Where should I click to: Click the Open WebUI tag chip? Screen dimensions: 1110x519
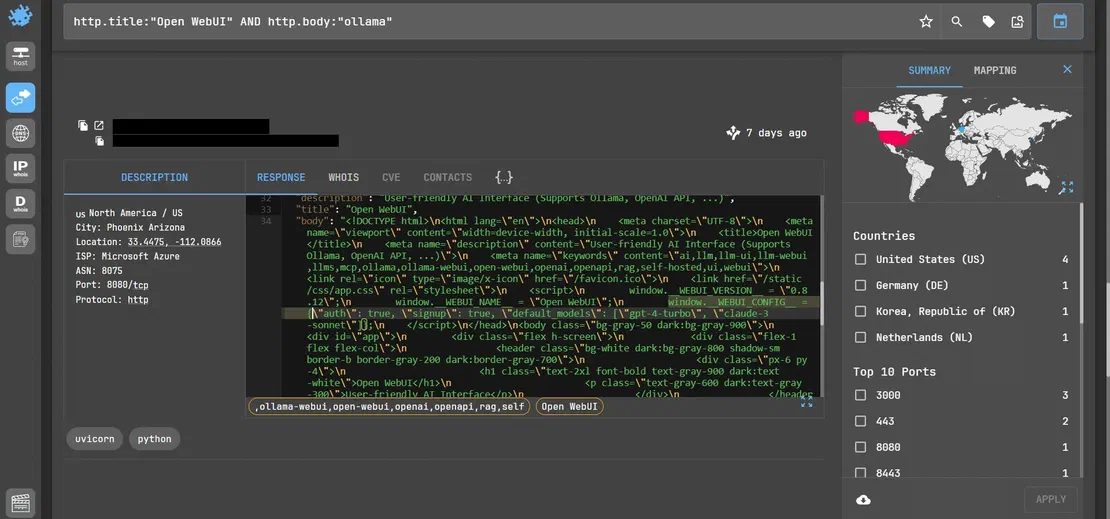[x=569, y=406]
